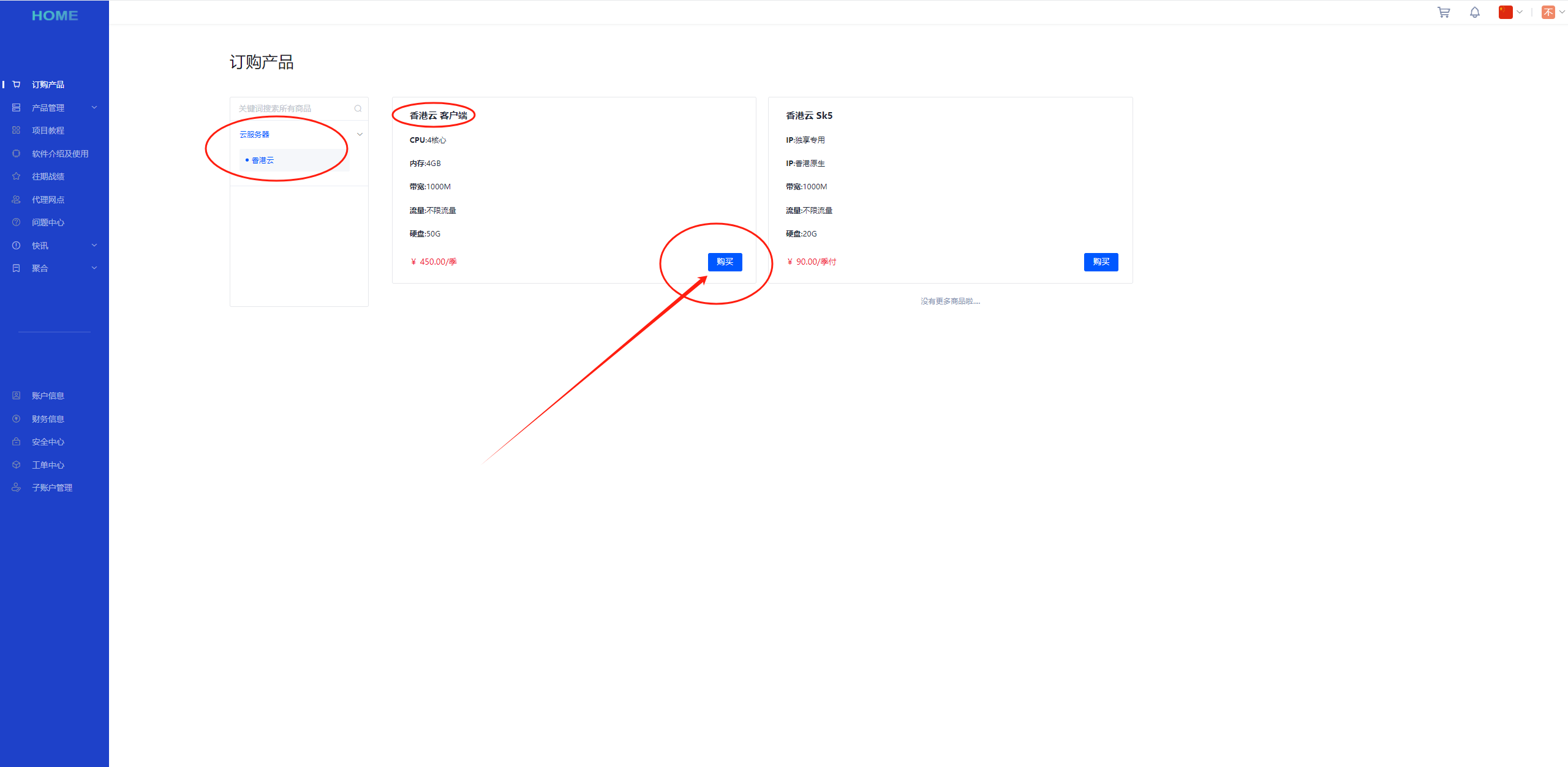Click the user avatar icon
Viewport: 1568px width, 767px height.
coord(1548,12)
